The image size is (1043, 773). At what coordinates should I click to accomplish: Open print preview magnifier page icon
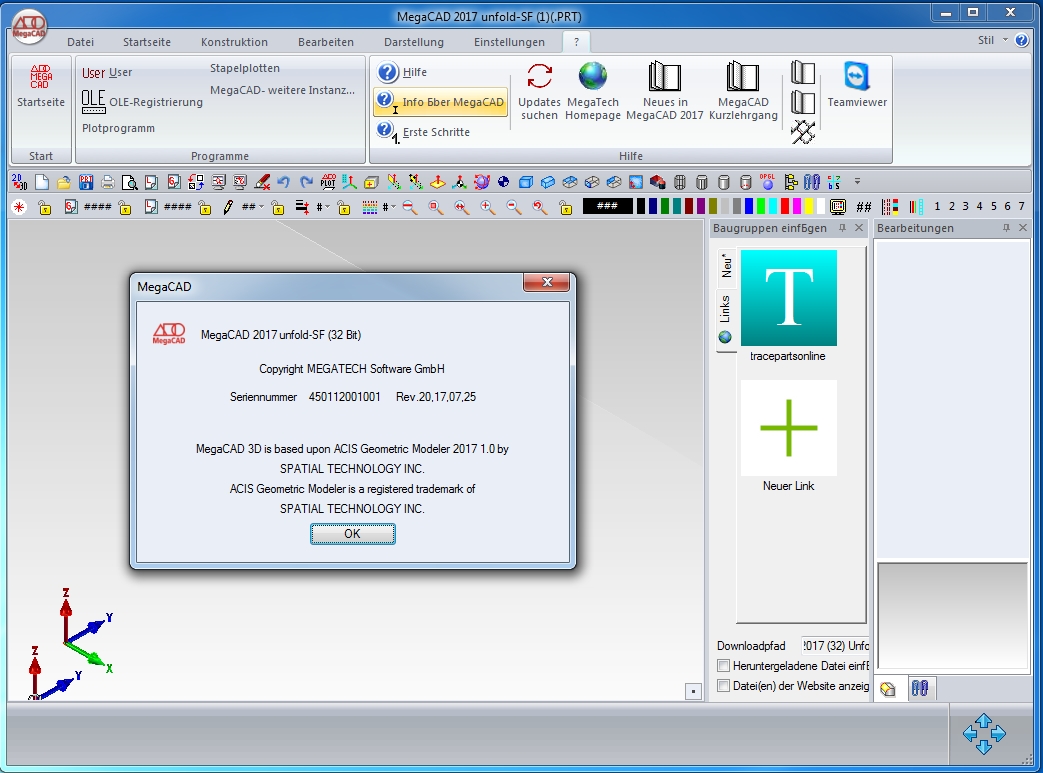[x=130, y=182]
